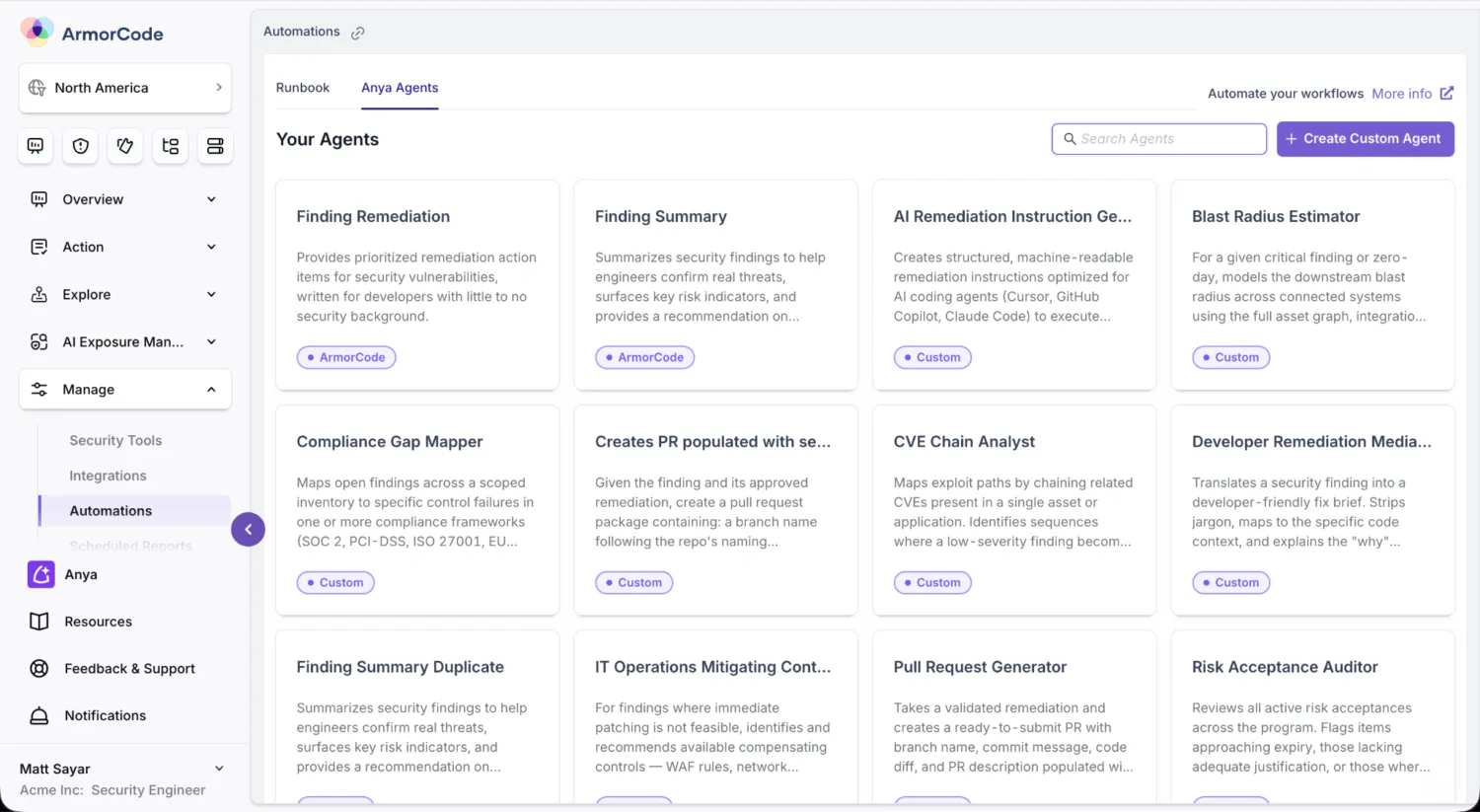Click ArmorCode tag on Finding Summary card
This screenshot has height=812, width=1480.
point(645,357)
